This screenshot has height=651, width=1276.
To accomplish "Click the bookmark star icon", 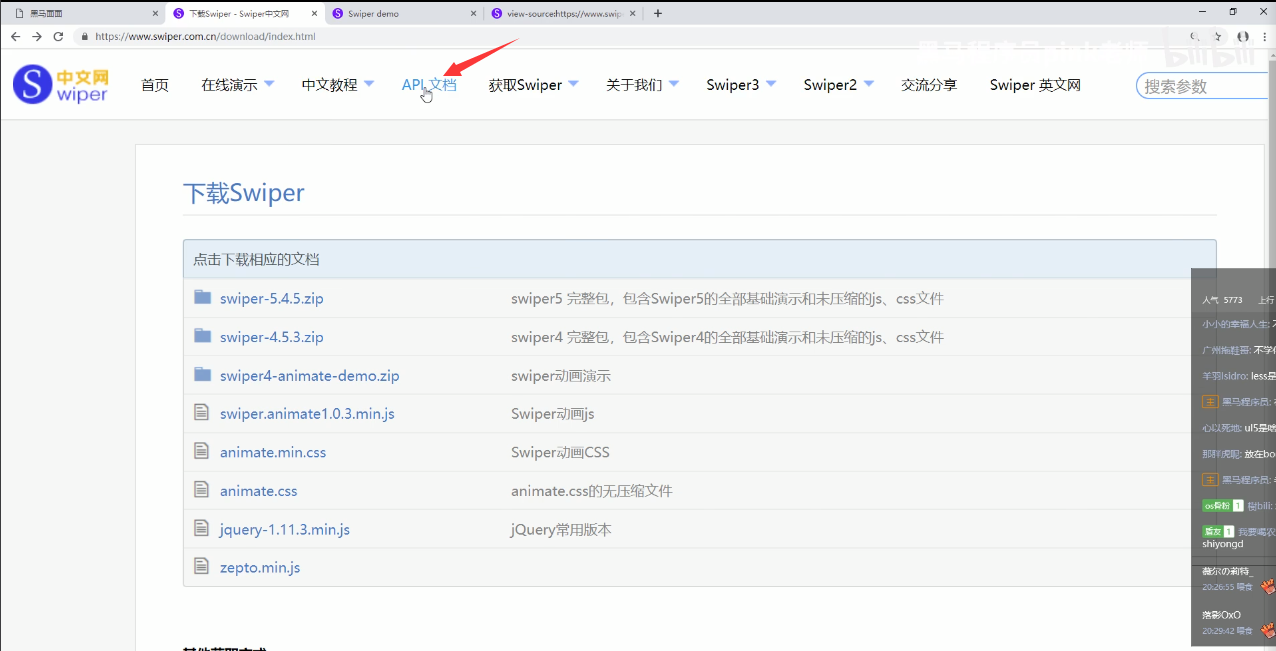I will pos(1217,36).
